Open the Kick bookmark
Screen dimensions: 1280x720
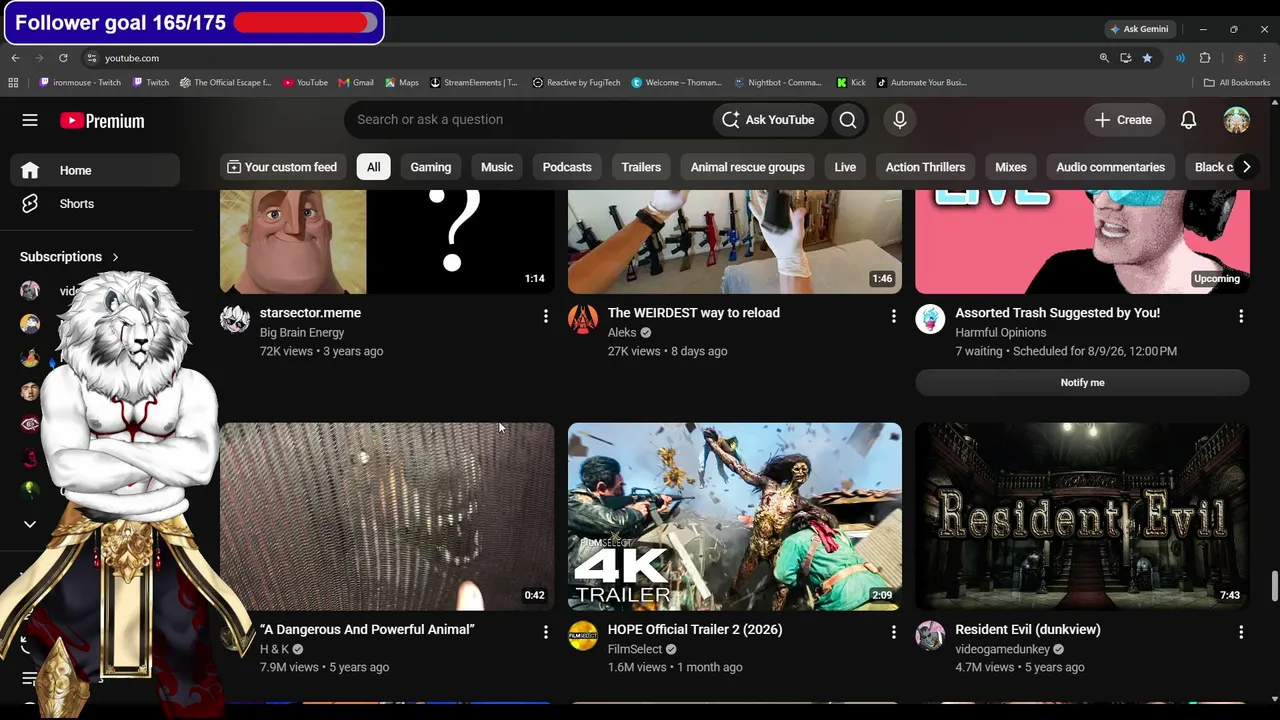point(851,83)
